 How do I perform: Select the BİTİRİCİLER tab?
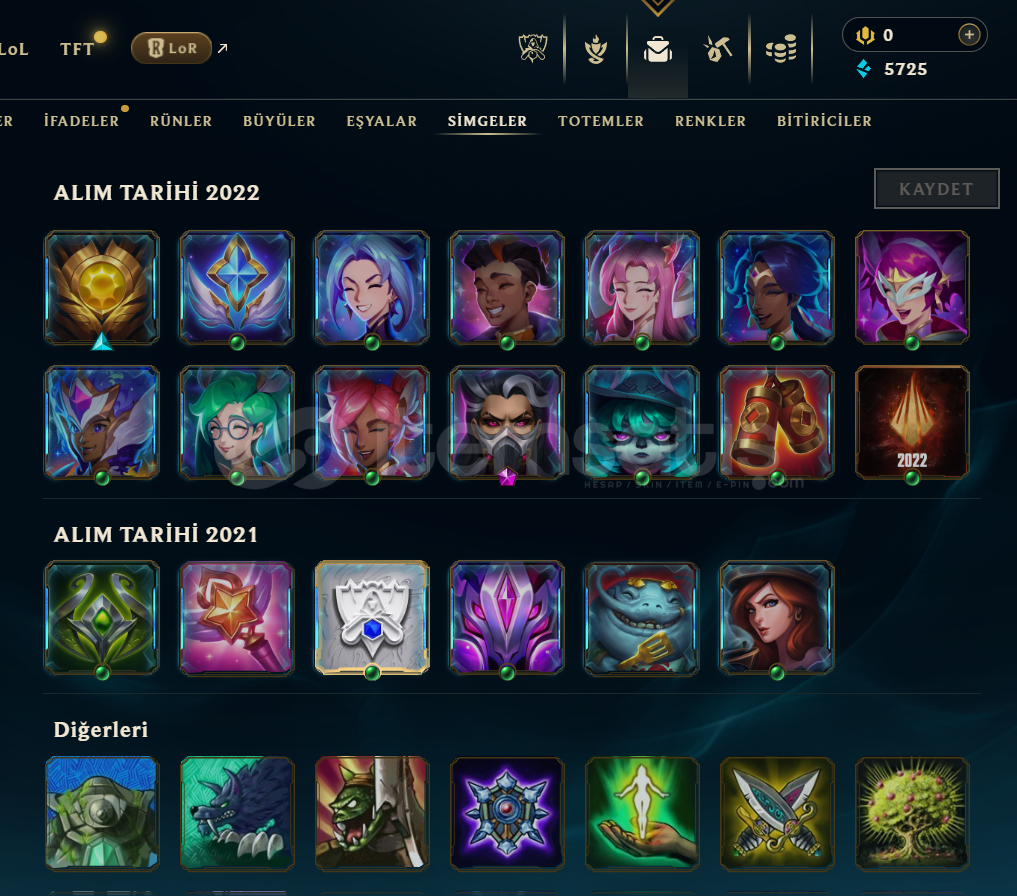point(824,121)
